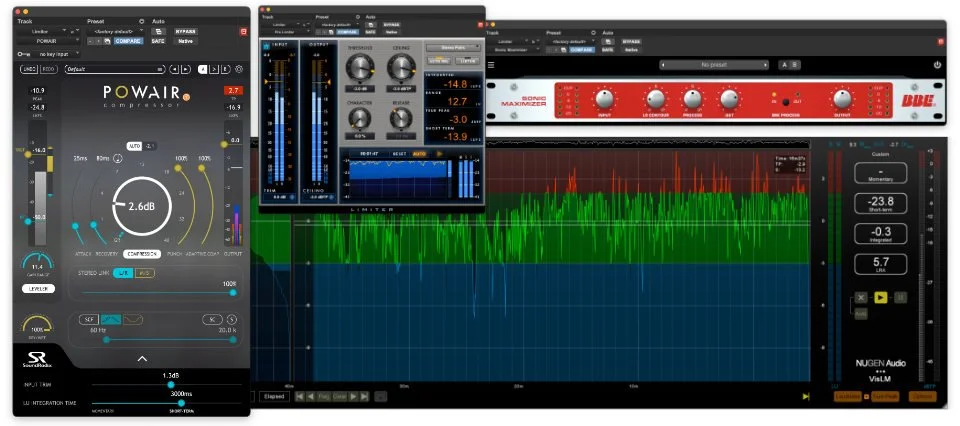
Task: Click the sidechain solo S circle
Action: pyautogui.click(x=232, y=319)
